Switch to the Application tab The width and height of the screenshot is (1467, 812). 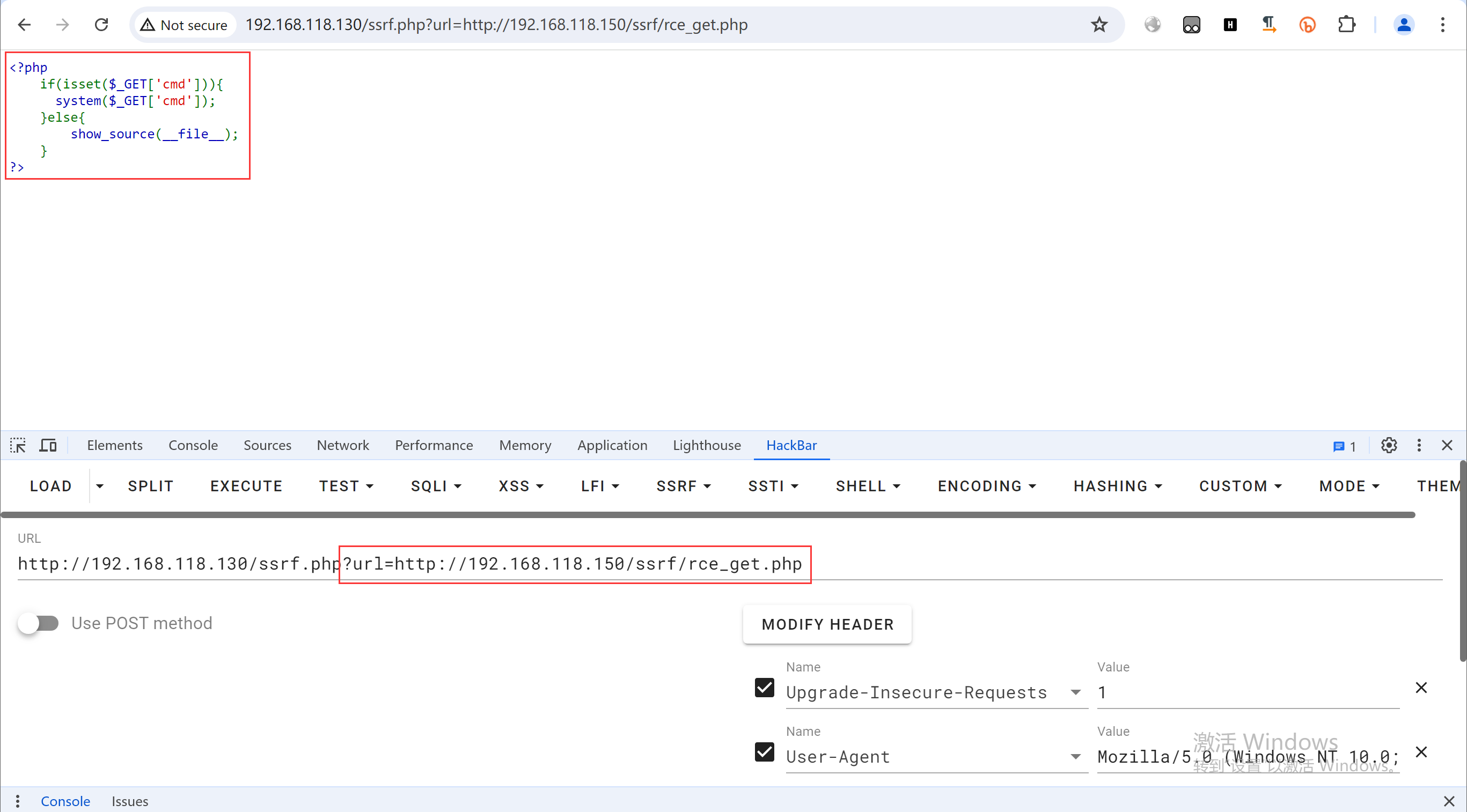[612, 445]
